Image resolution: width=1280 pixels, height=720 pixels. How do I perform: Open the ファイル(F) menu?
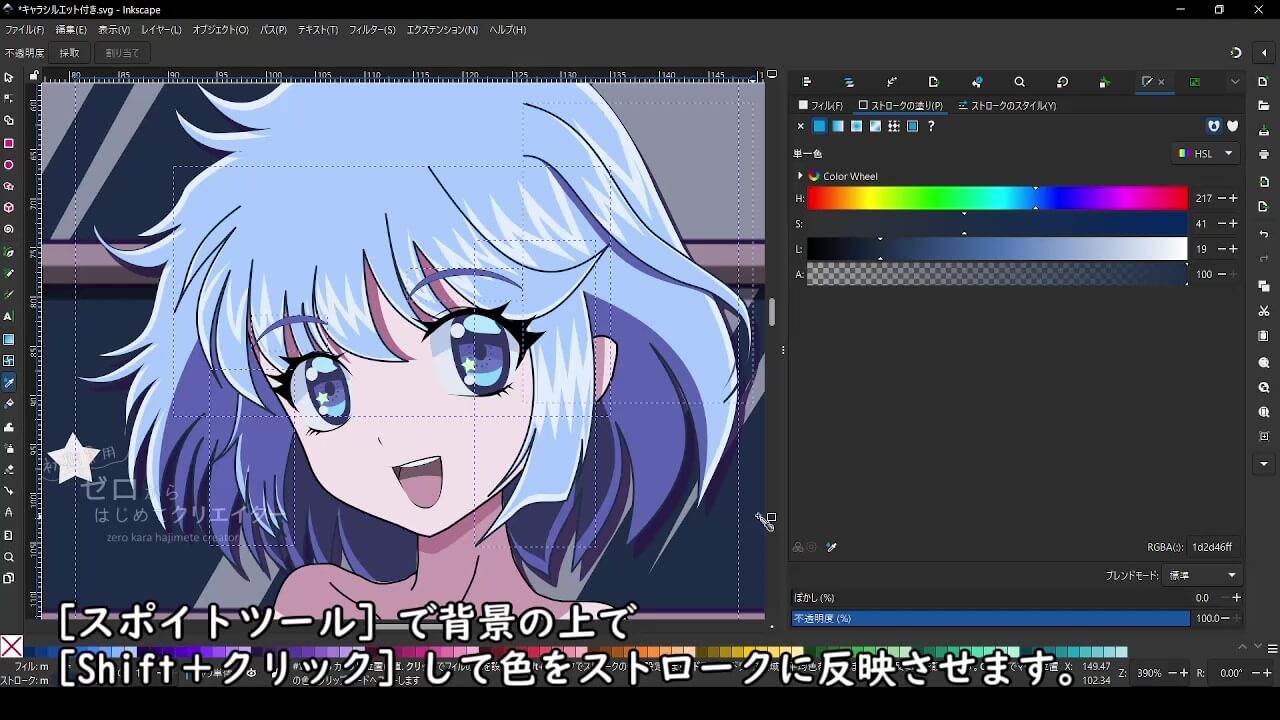click(x=25, y=30)
